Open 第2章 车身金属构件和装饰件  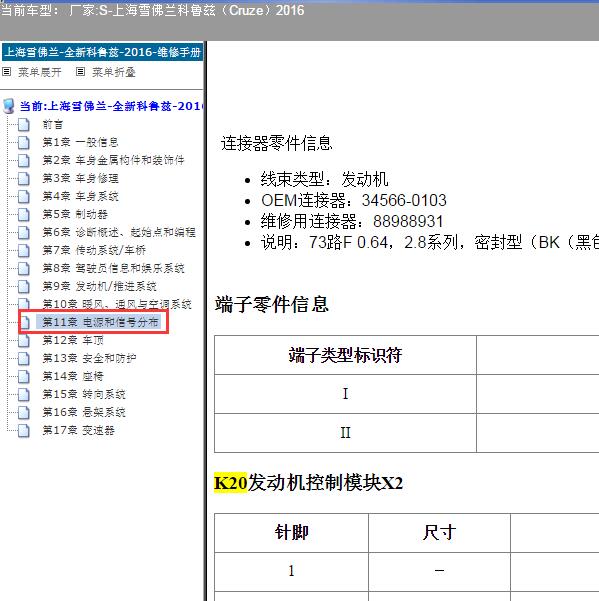pos(113,160)
